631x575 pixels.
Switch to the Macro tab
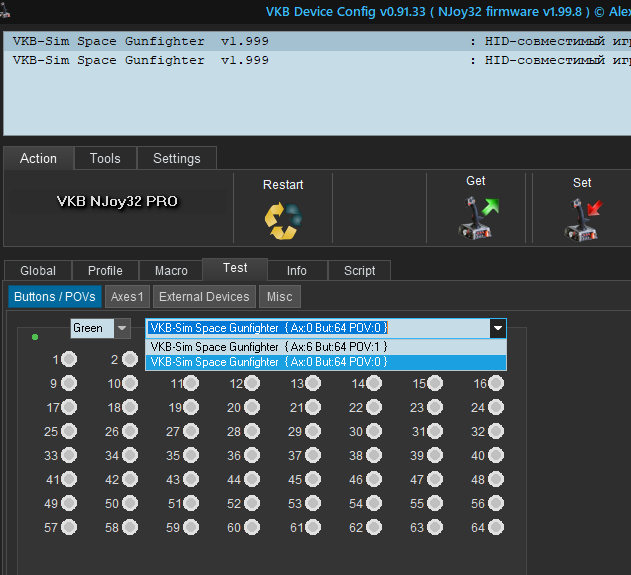coord(171,271)
